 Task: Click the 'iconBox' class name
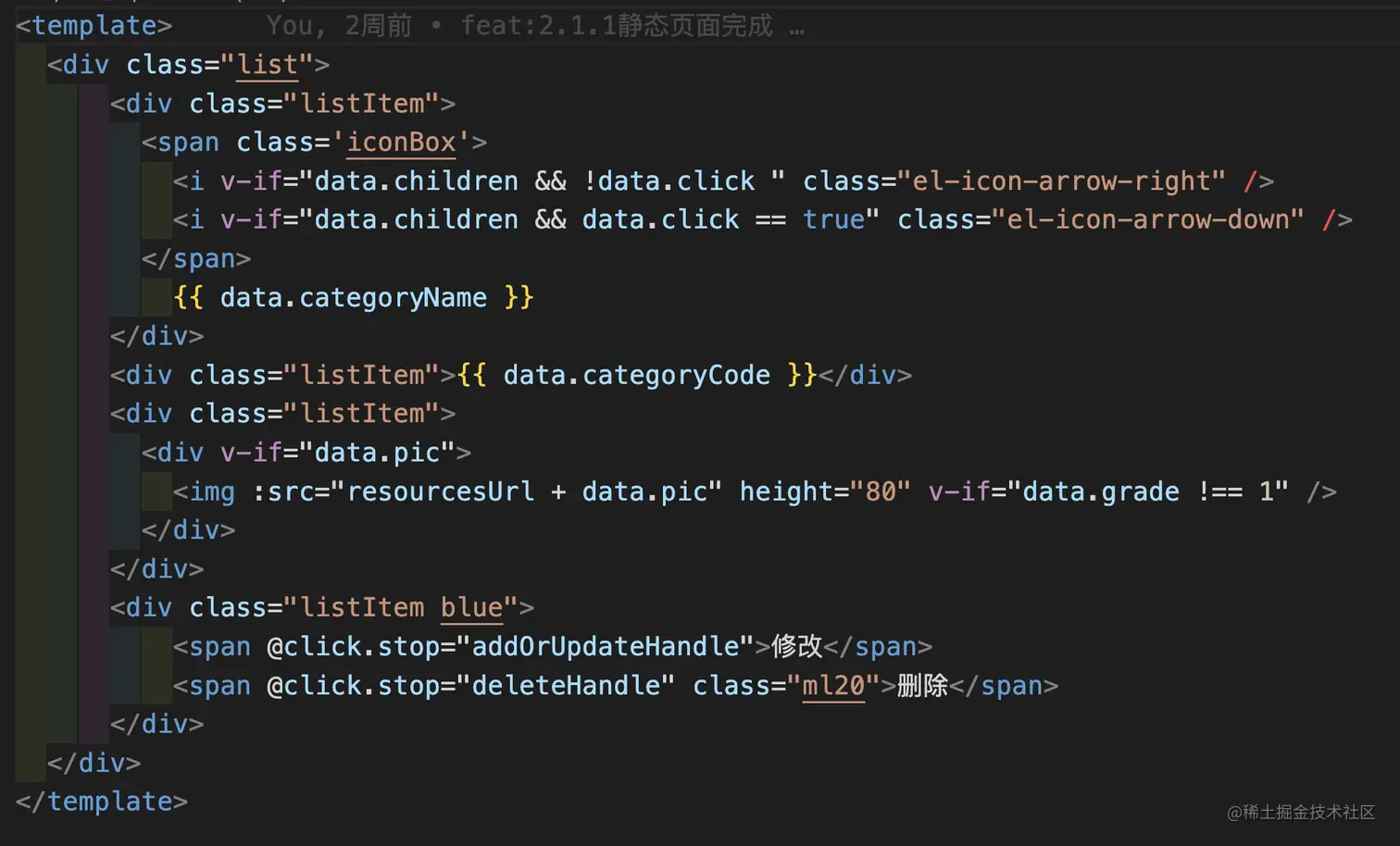point(401,142)
